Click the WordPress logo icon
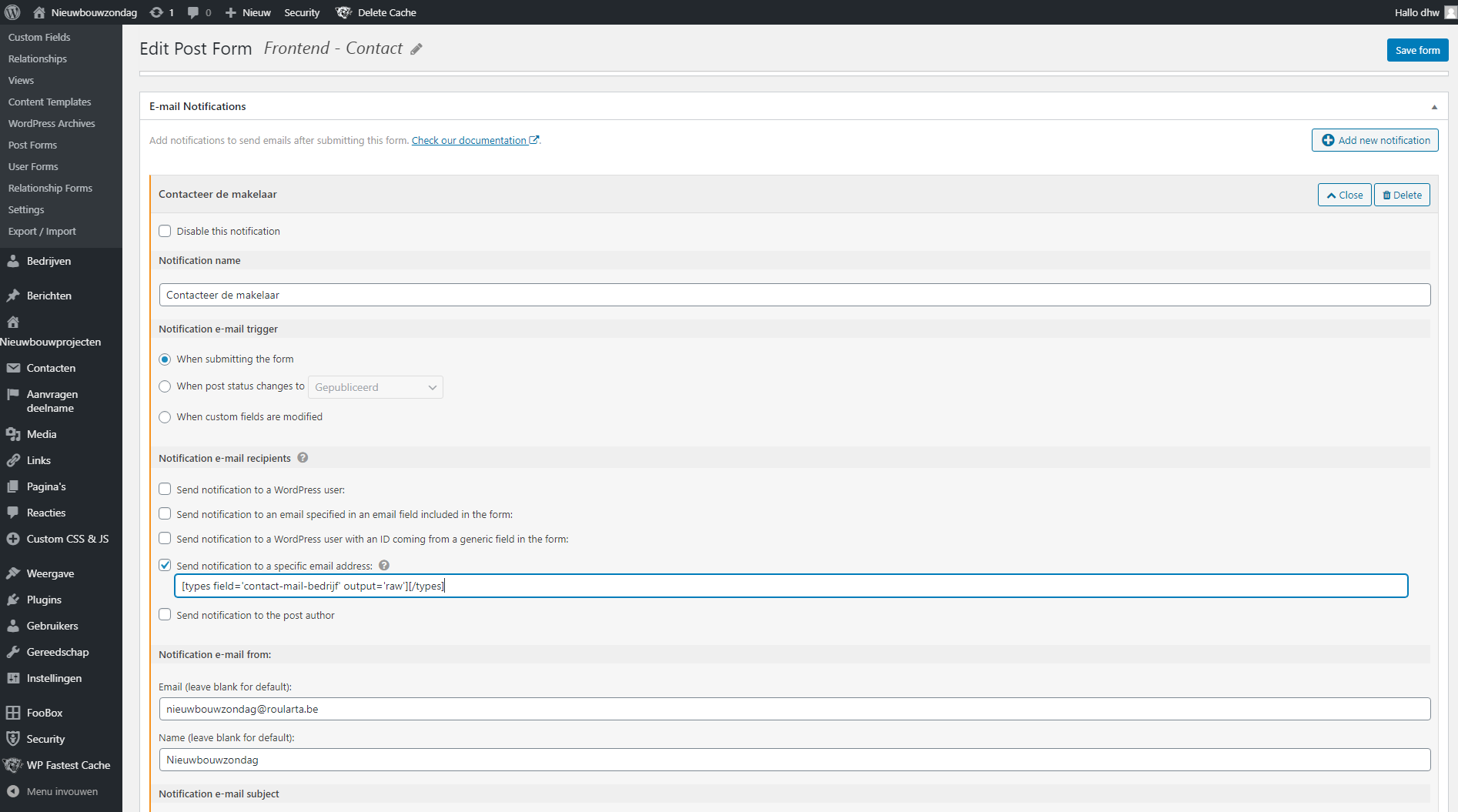 (x=12, y=12)
